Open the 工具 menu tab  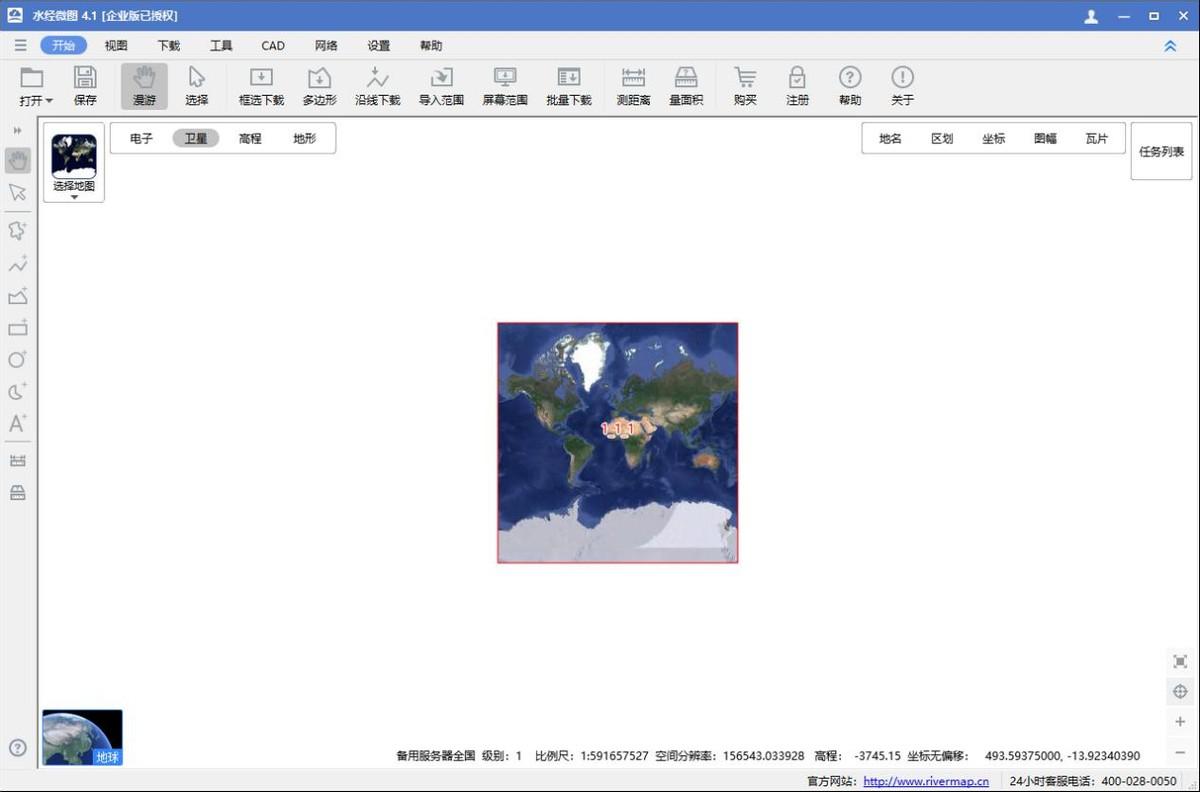221,46
